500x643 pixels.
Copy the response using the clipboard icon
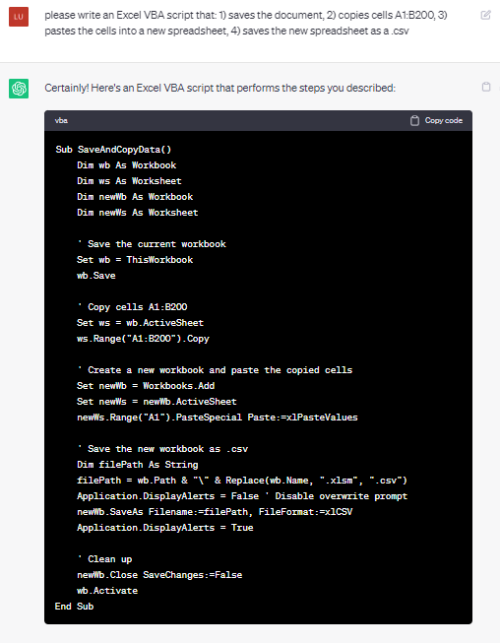[x=486, y=87]
